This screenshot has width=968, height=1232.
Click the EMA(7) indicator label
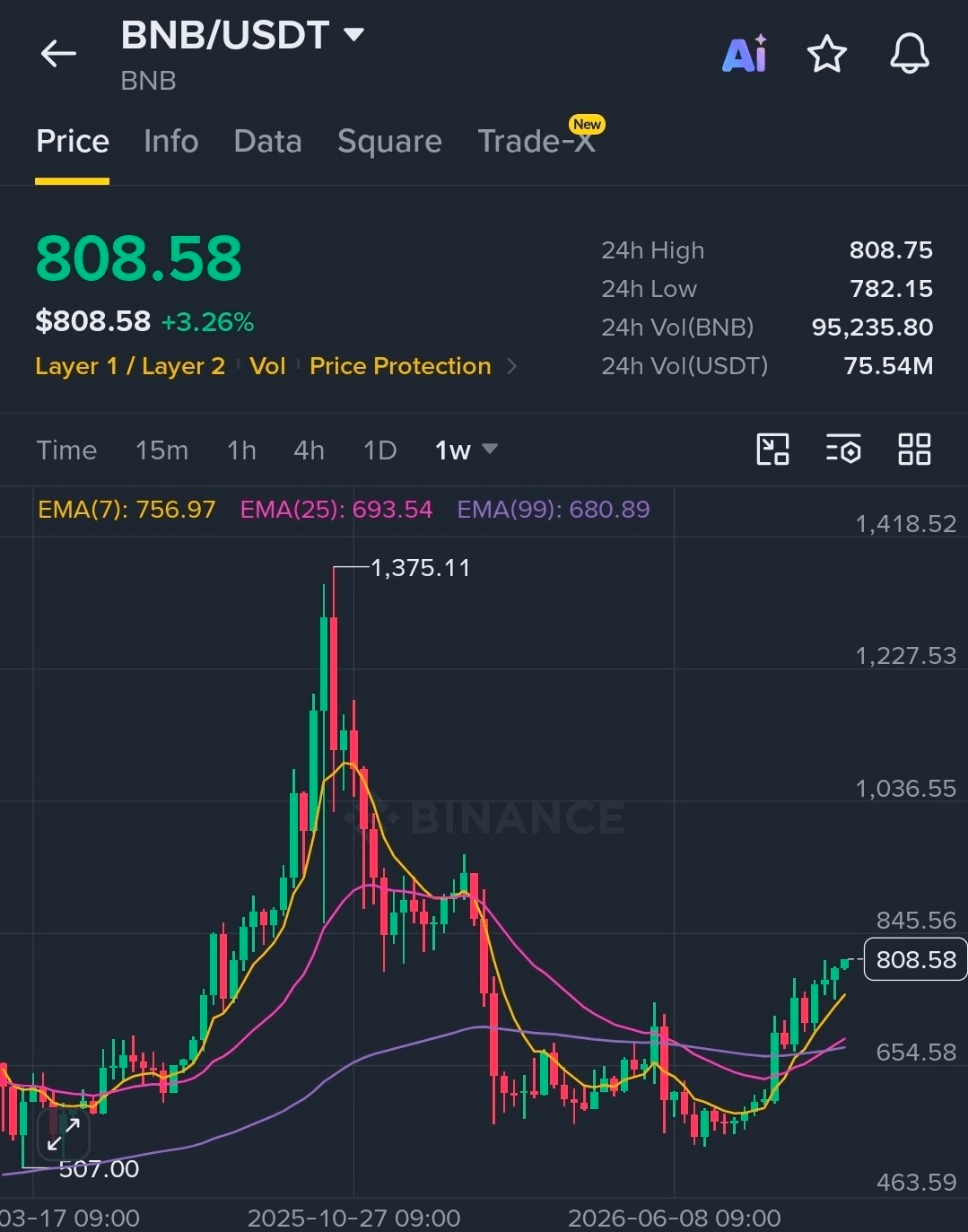pos(126,510)
